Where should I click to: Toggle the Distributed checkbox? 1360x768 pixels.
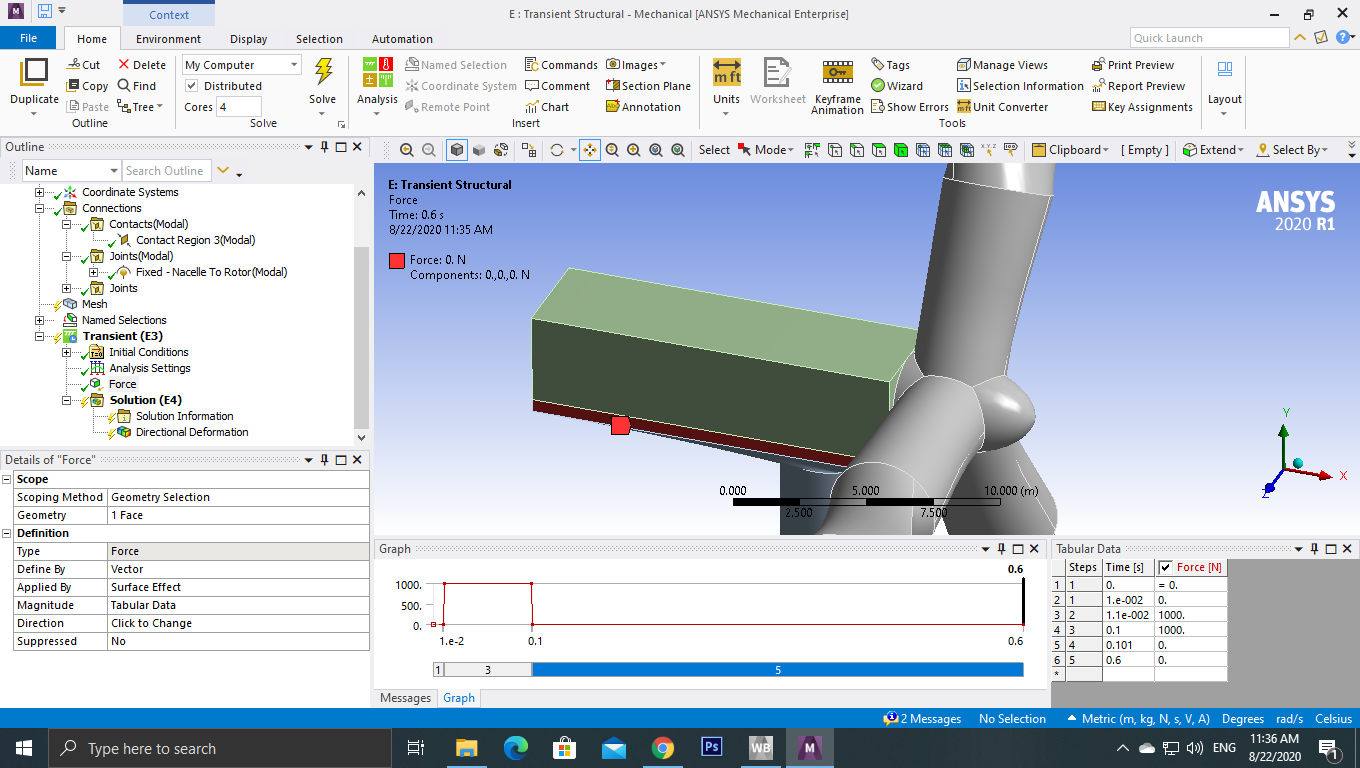click(192, 86)
